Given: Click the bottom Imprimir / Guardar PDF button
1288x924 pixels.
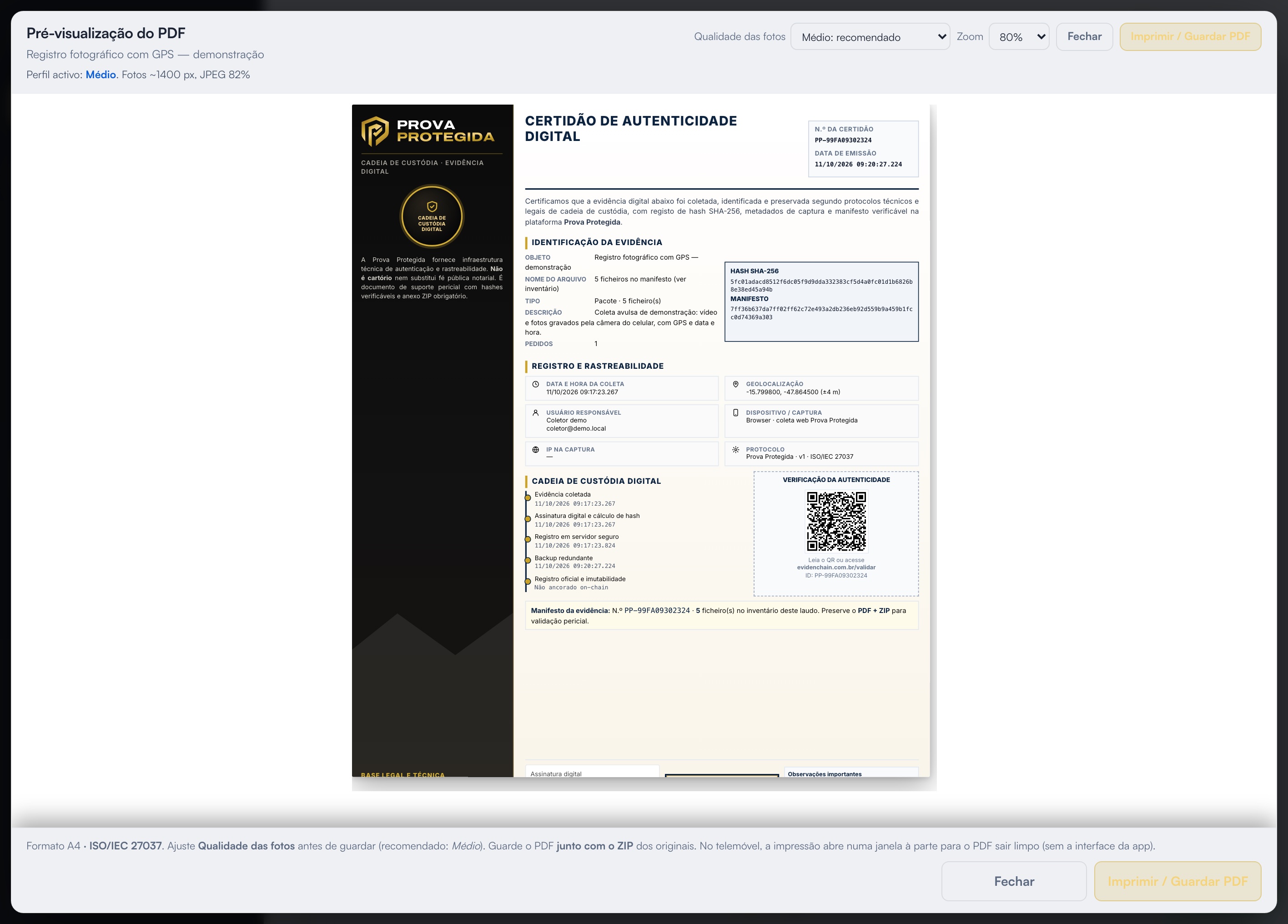Looking at the screenshot, I should click(x=1177, y=881).
